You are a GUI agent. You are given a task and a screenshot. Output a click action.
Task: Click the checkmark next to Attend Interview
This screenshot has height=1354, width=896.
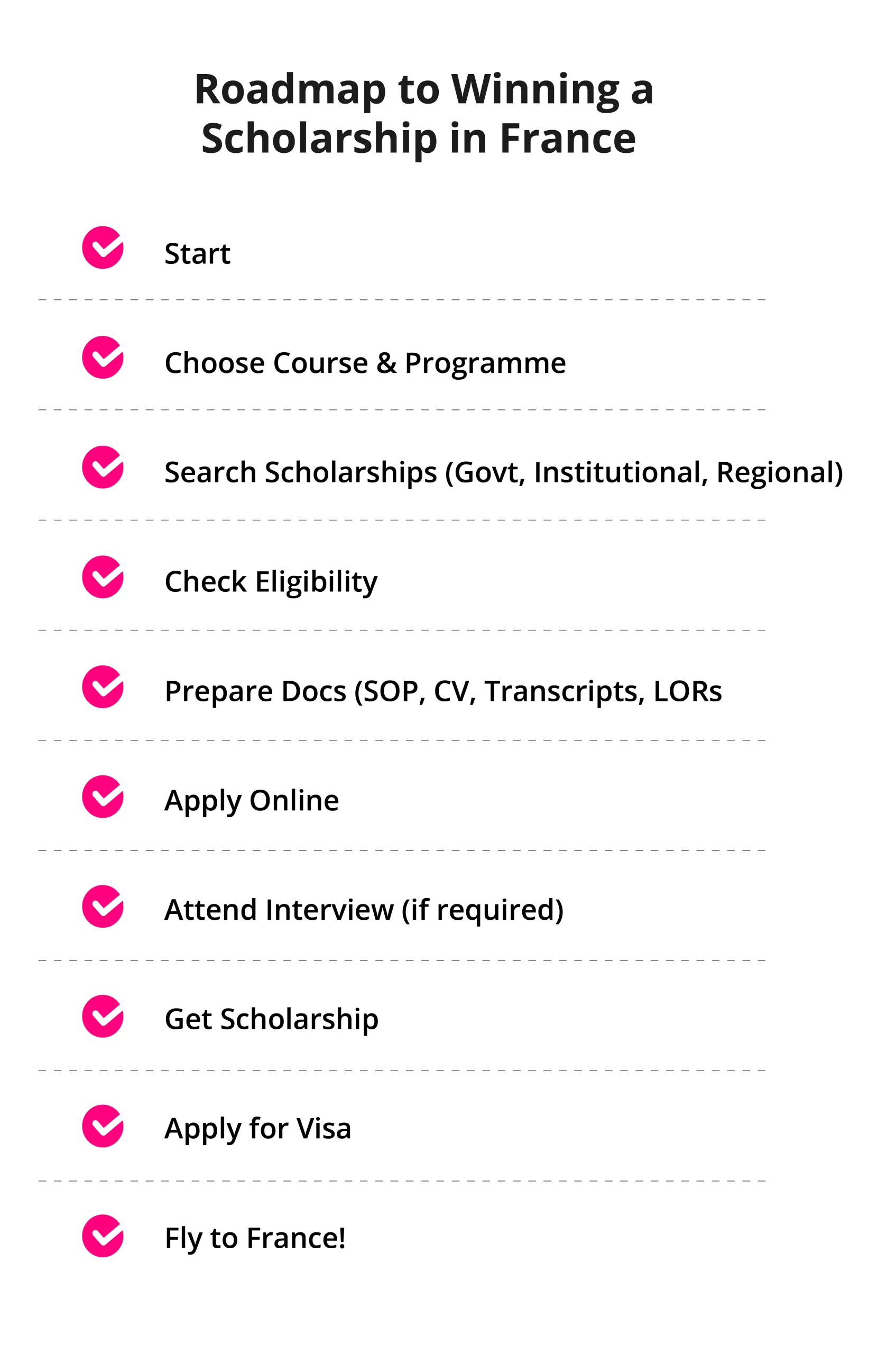tap(103, 907)
